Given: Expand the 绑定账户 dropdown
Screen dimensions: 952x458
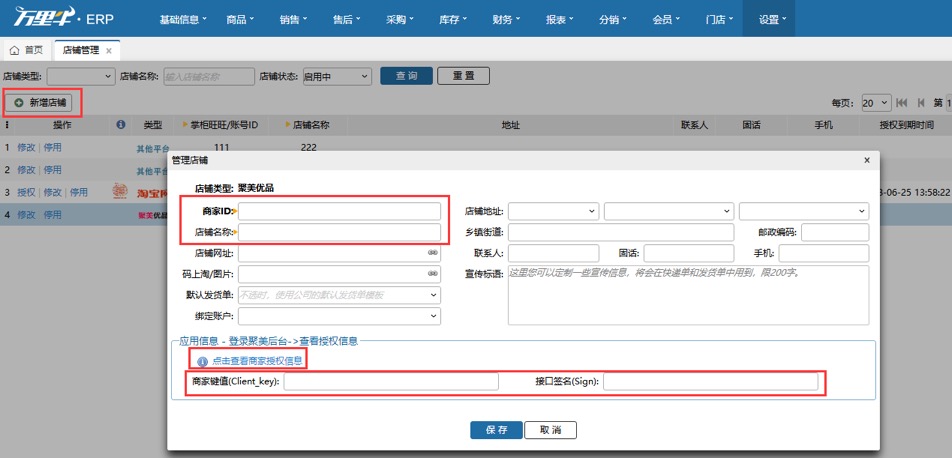Looking at the screenshot, I should pos(339,316).
